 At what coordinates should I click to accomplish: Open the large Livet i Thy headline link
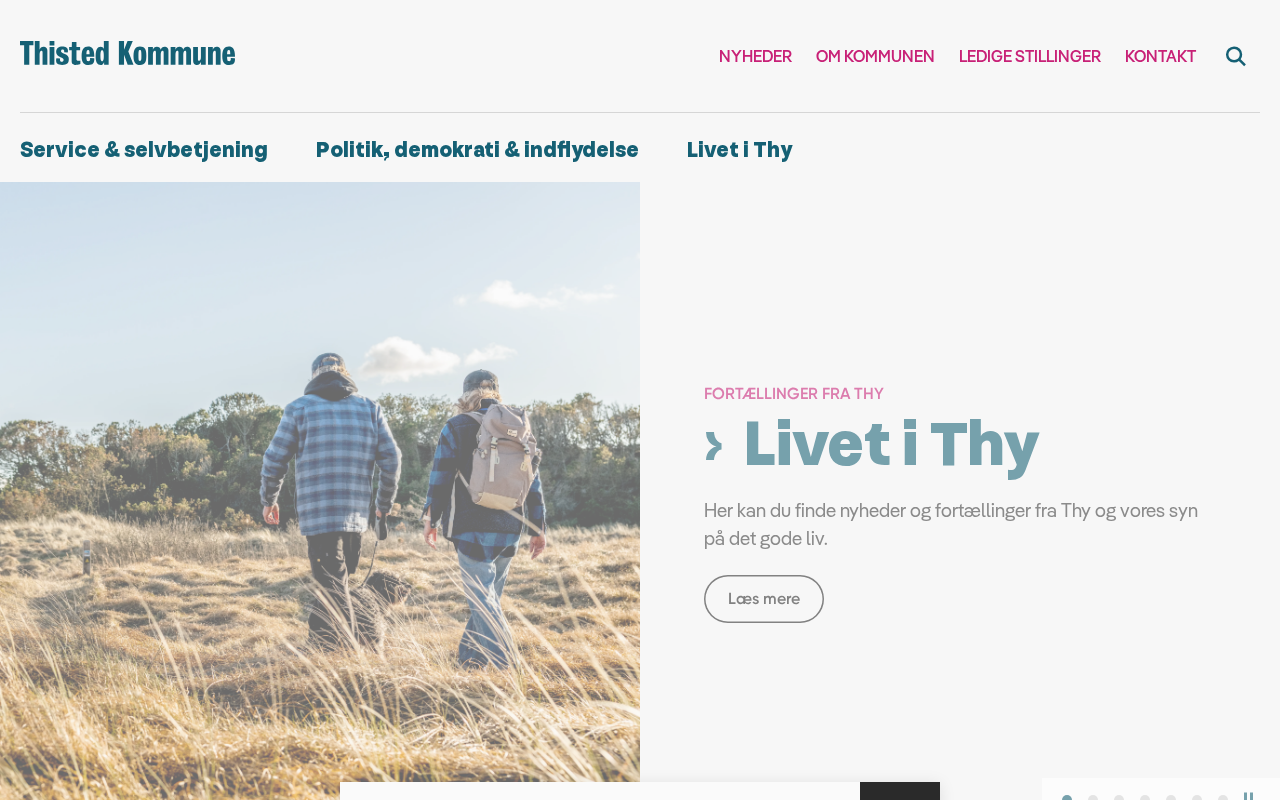(x=891, y=445)
